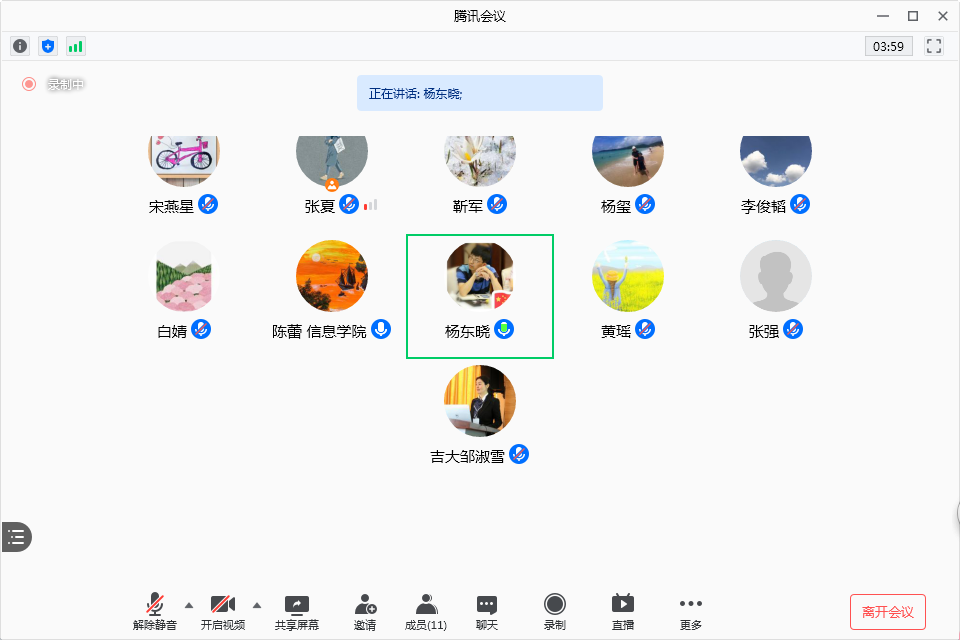This screenshot has height=640, width=960.
Task: Expand audio options arrow beside 解除静音
Action: tap(189, 604)
